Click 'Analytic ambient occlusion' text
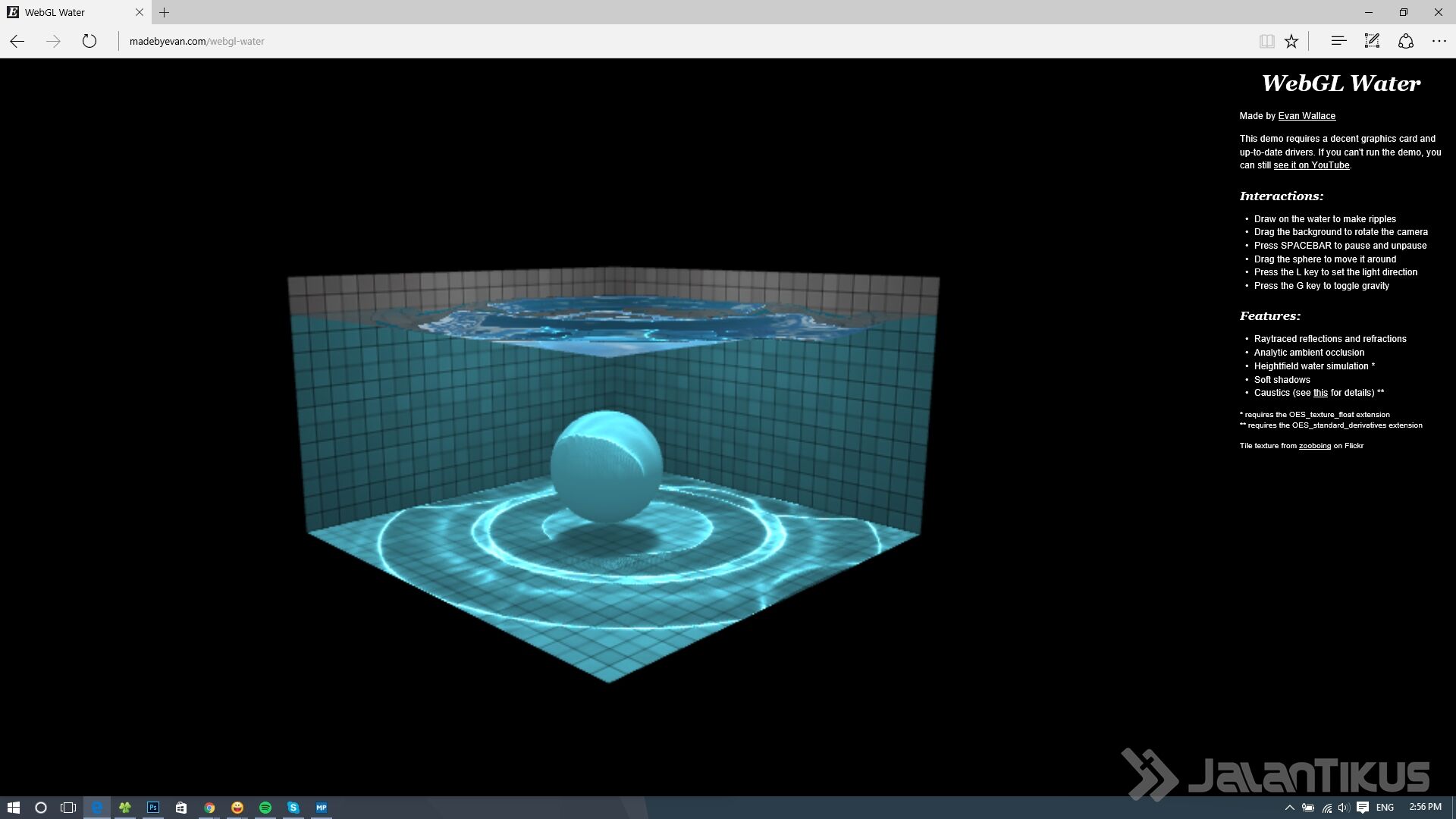The height and width of the screenshot is (819, 1456). pyautogui.click(x=1309, y=353)
